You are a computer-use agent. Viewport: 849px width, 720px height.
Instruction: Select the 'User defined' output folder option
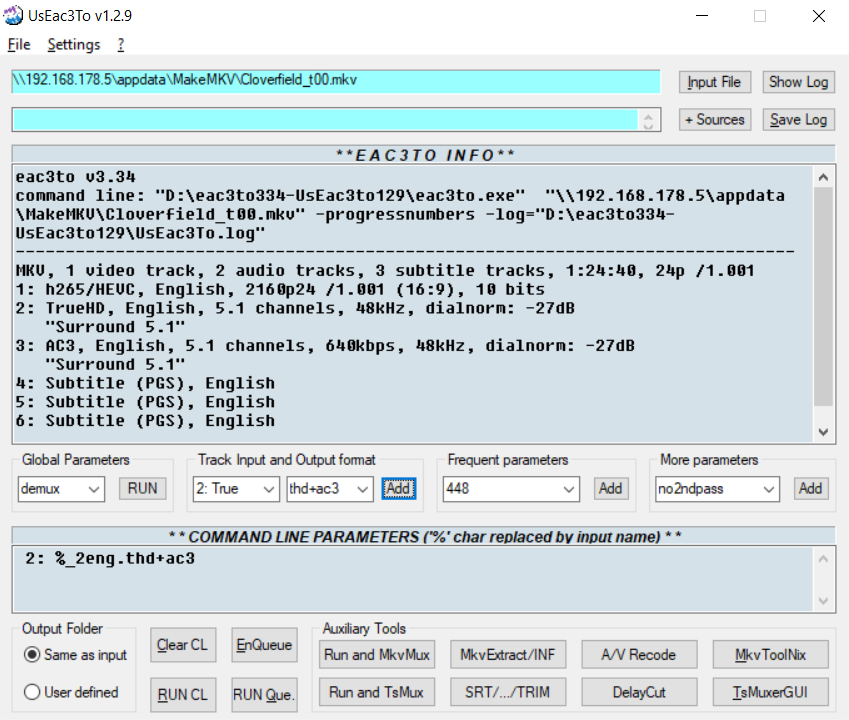[x=32, y=692]
